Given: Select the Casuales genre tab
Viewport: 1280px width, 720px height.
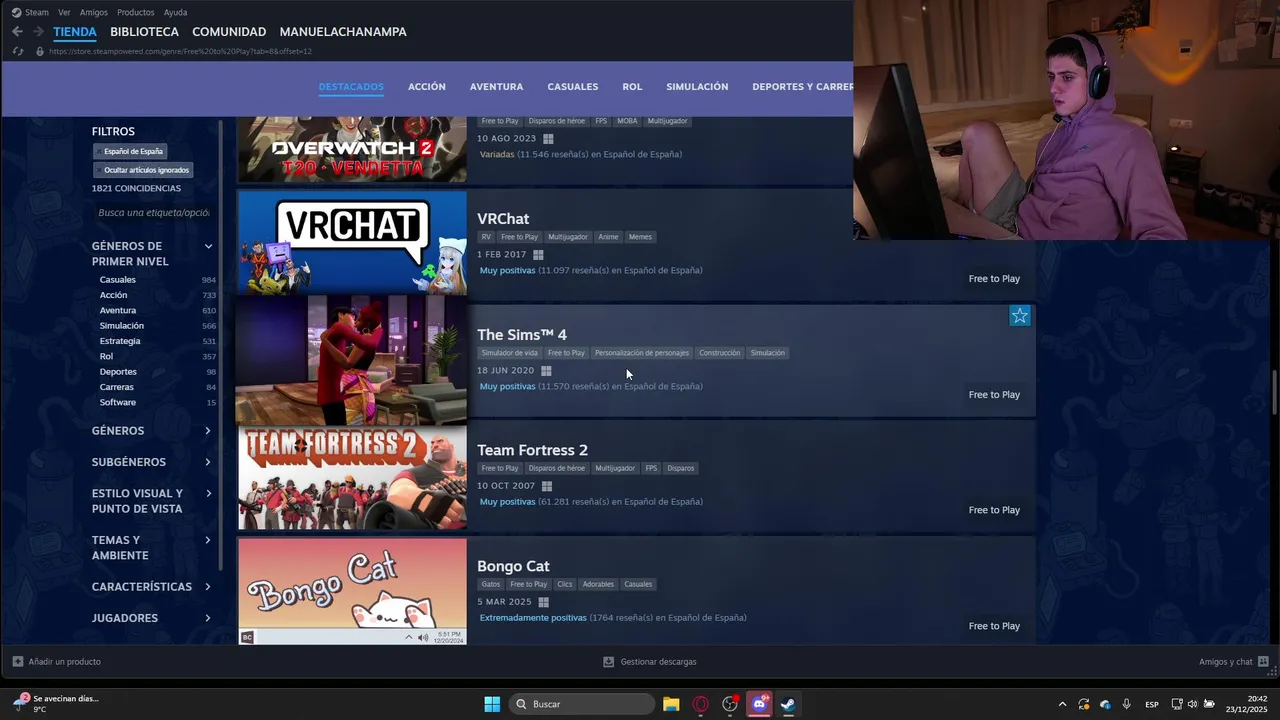Looking at the screenshot, I should tap(573, 87).
